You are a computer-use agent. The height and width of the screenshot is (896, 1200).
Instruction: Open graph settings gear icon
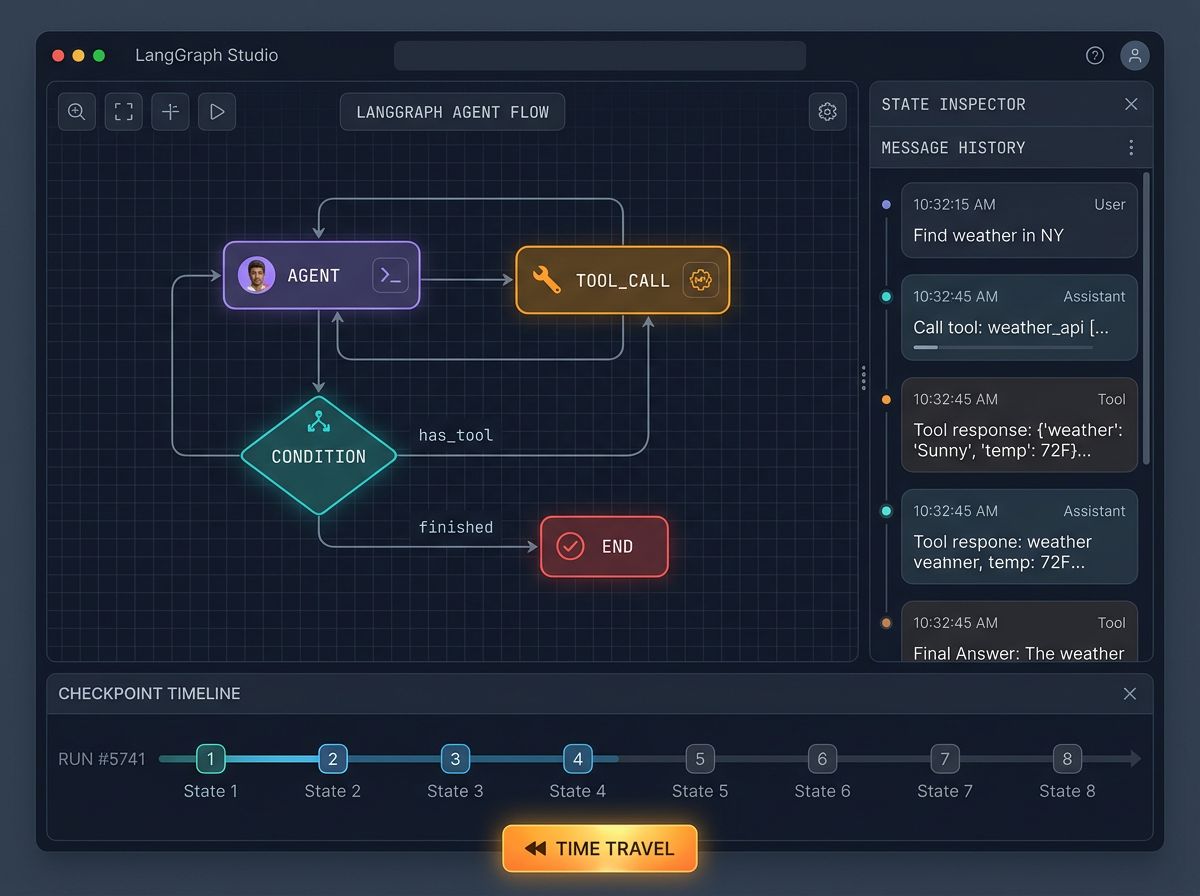point(827,112)
